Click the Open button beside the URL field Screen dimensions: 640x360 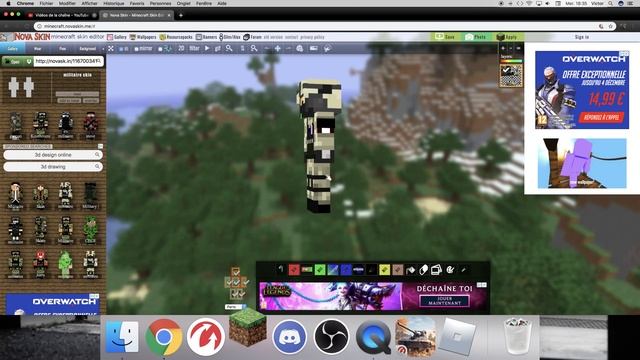[12, 62]
